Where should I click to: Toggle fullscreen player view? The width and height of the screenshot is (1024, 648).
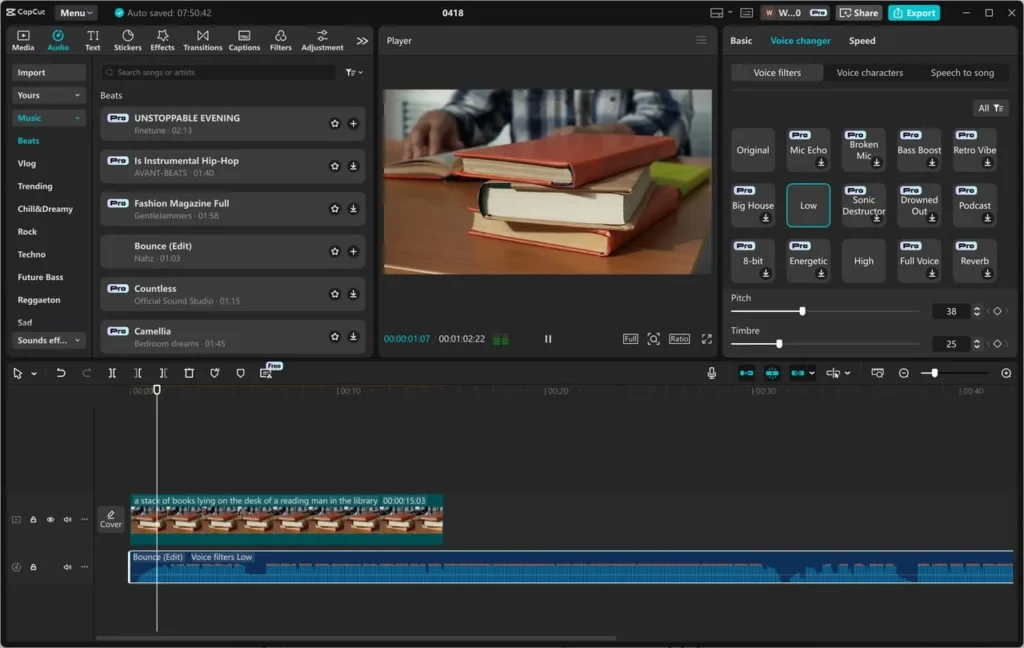[707, 339]
